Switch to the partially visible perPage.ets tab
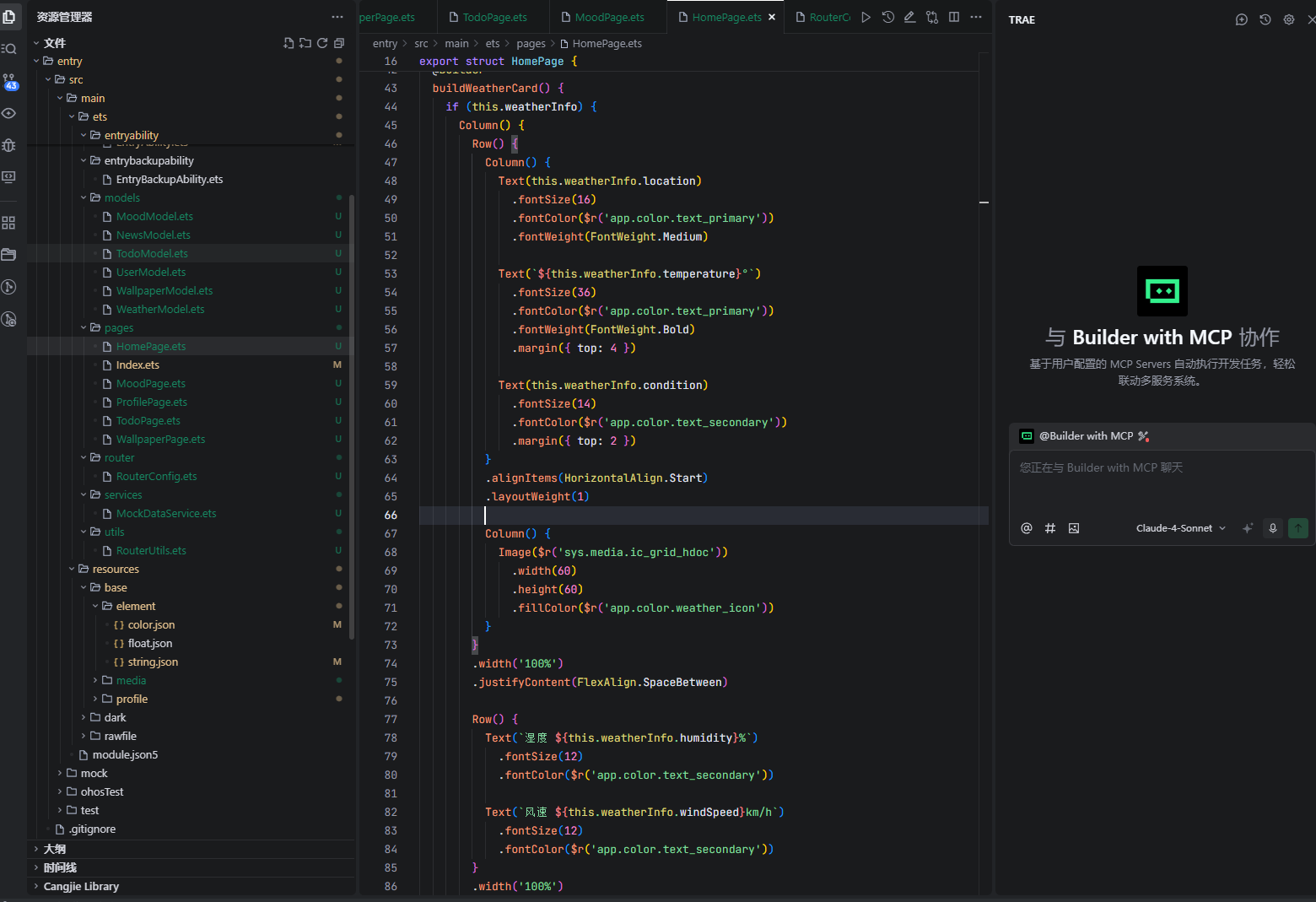The width and height of the screenshot is (1316, 902). coord(398,17)
